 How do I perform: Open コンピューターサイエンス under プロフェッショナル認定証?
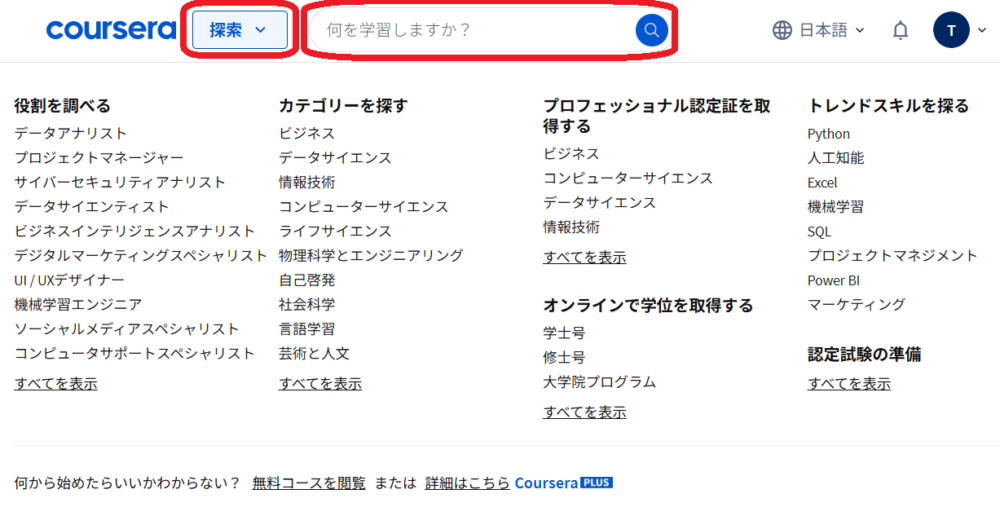pos(628,178)
